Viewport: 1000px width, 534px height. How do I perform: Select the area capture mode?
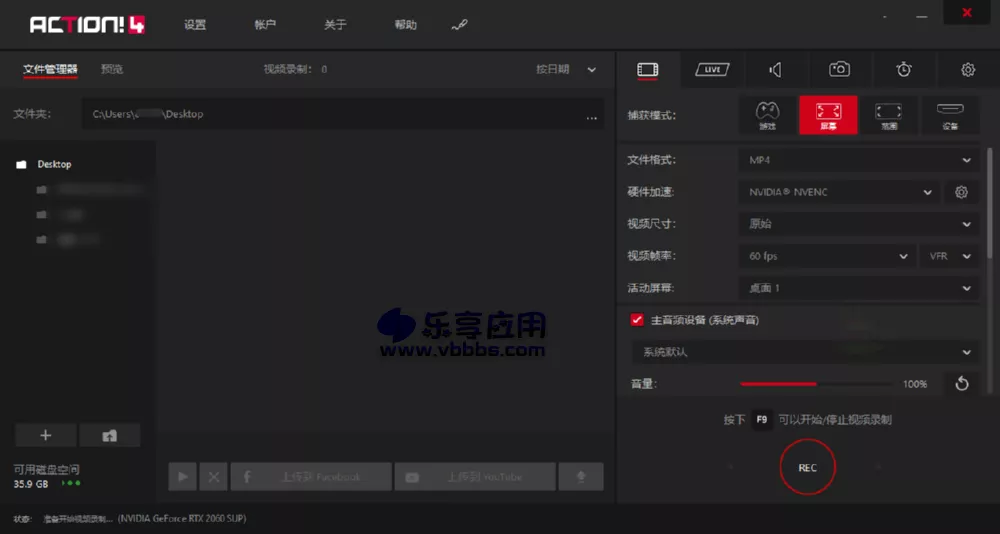(888, 115)
